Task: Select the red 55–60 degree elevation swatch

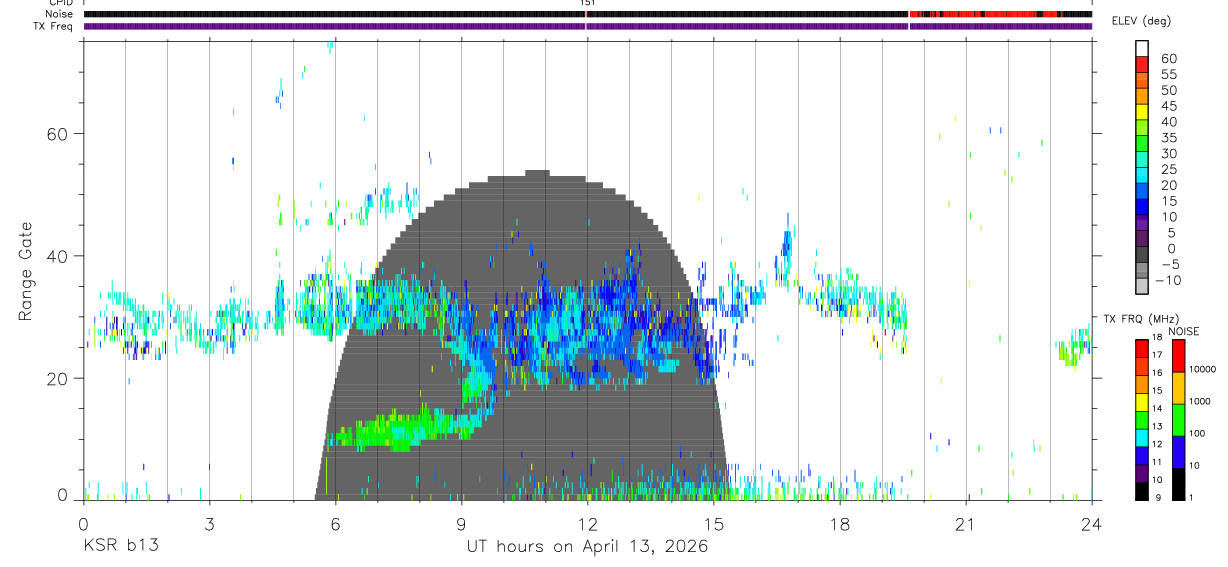Action: (1142, 64)
